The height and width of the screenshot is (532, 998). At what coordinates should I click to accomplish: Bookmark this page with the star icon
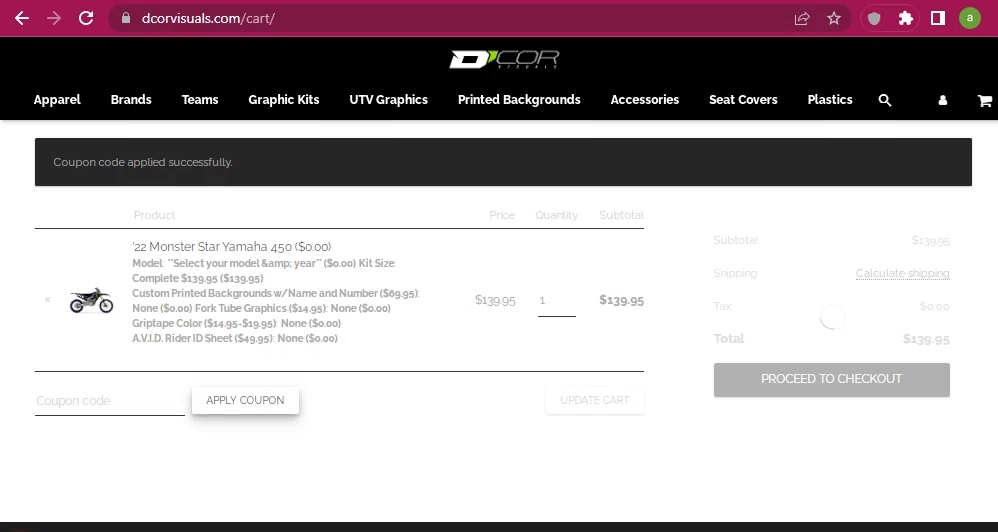[834, 18]
